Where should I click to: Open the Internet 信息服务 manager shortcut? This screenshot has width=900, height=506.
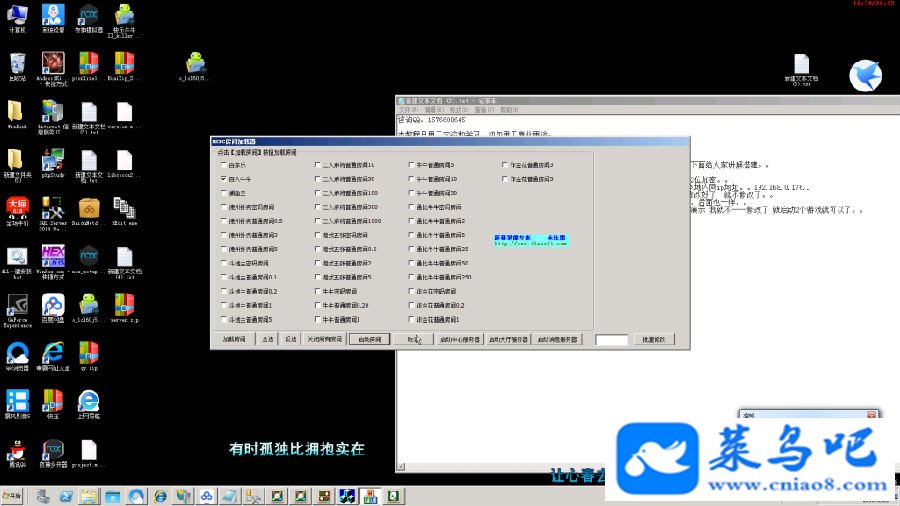[x=53, y=116]
